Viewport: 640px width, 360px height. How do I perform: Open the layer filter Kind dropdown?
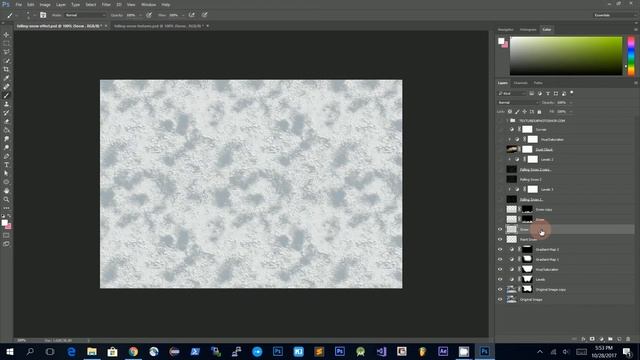(512, 93)
